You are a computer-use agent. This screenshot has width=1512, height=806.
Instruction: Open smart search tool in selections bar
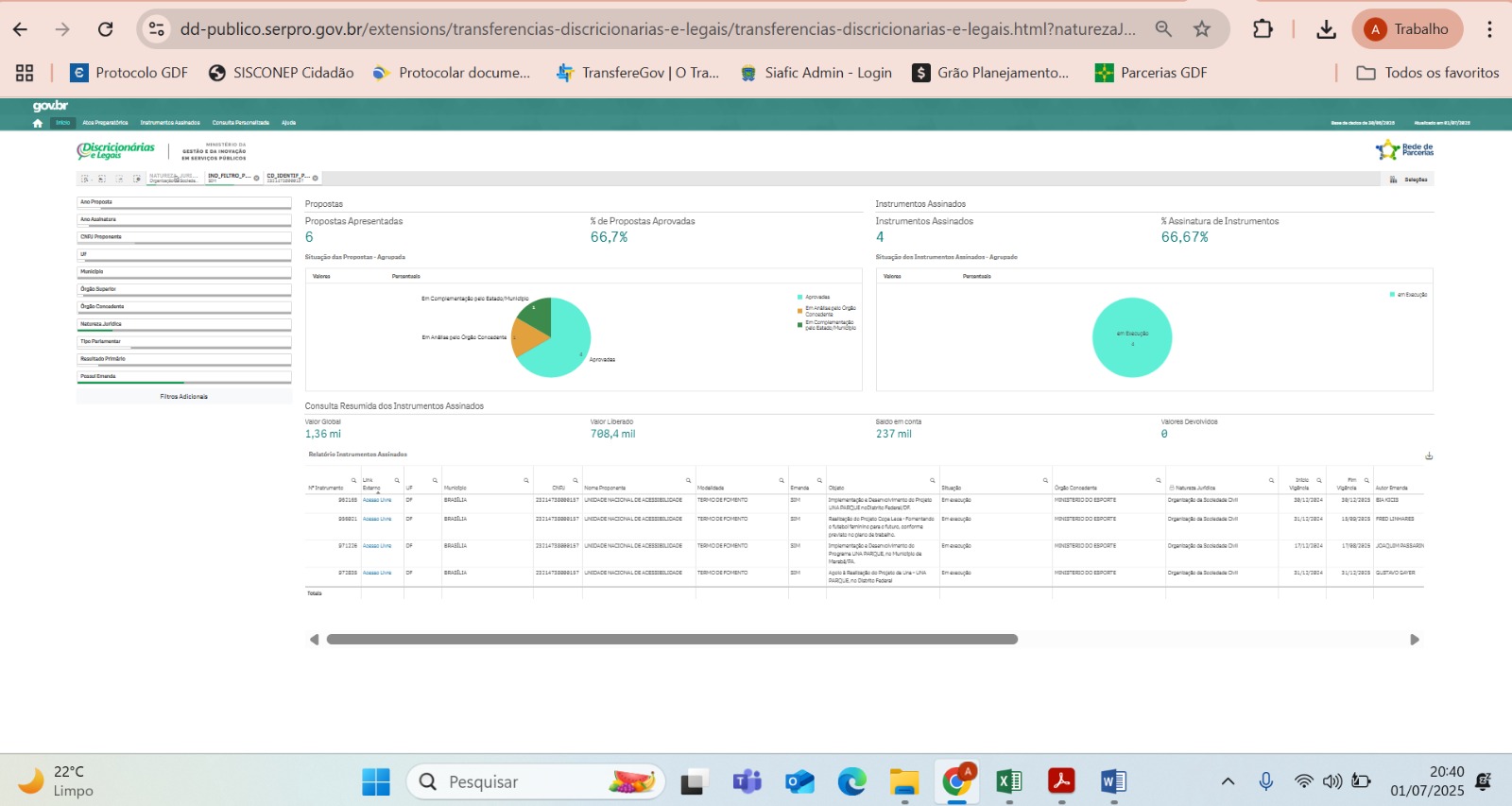(85, 179)
